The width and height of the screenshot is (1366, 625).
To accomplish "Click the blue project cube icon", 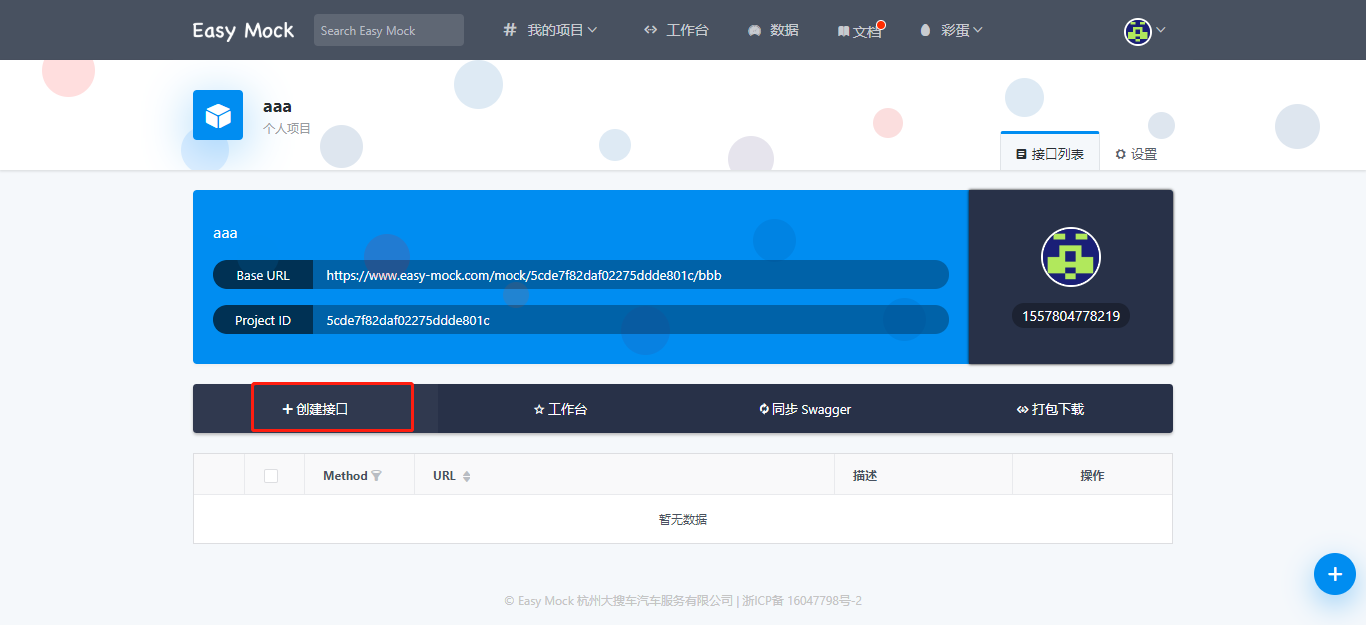I will (x=218, y=115).
